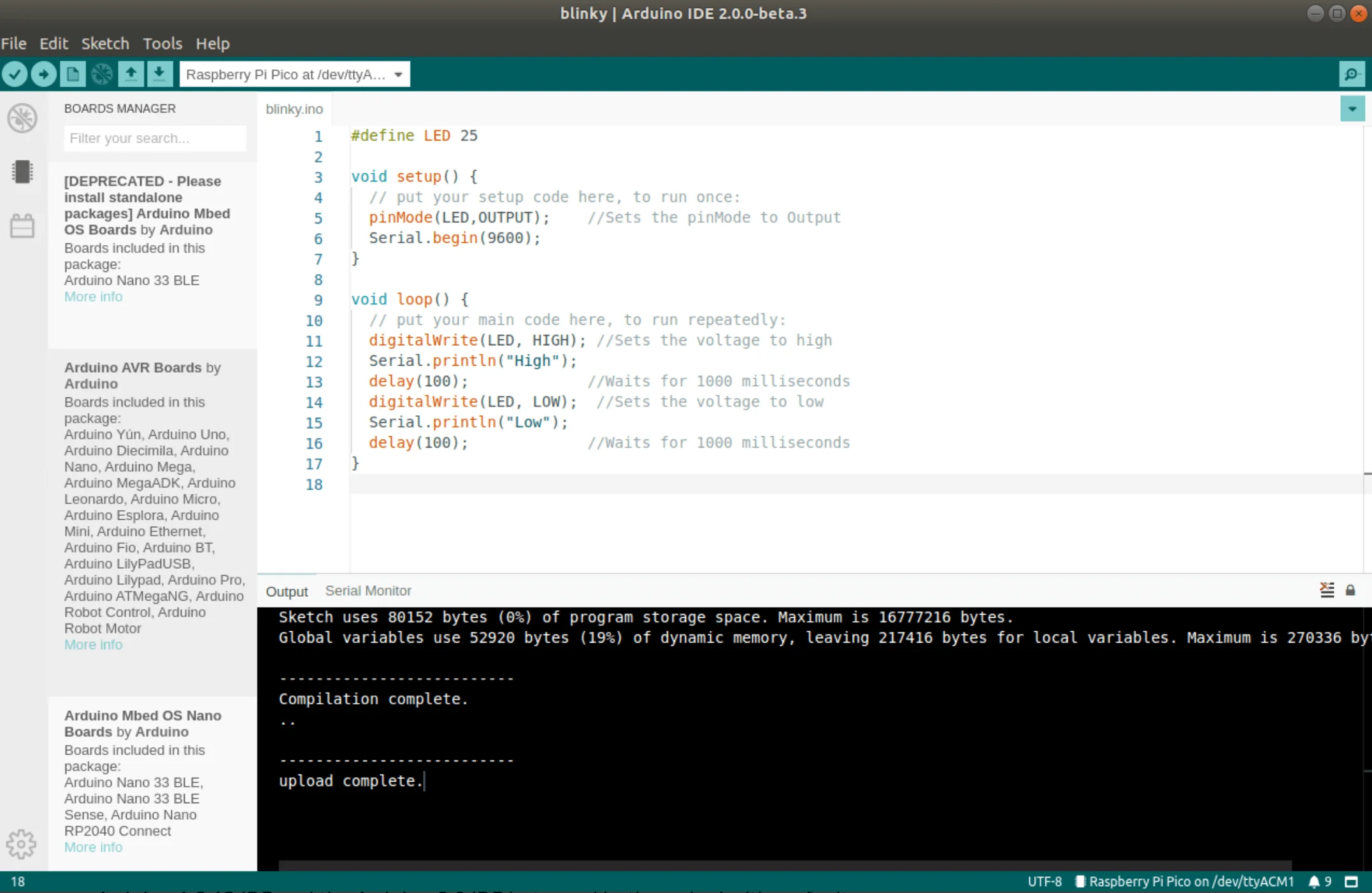
Task: Click the Upload arrow icon
Action: [43, 75]
